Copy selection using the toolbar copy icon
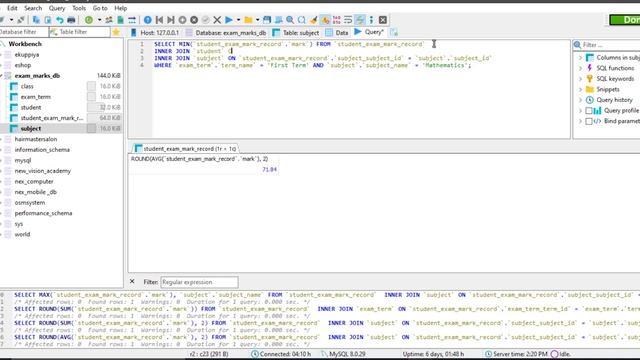The height and width of the screenshot is (360, 640). (36, 20)
